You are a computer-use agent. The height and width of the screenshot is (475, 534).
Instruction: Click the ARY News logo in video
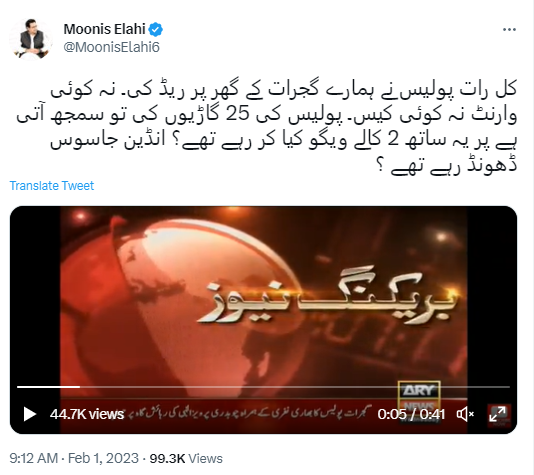click(x=419, y=398)
